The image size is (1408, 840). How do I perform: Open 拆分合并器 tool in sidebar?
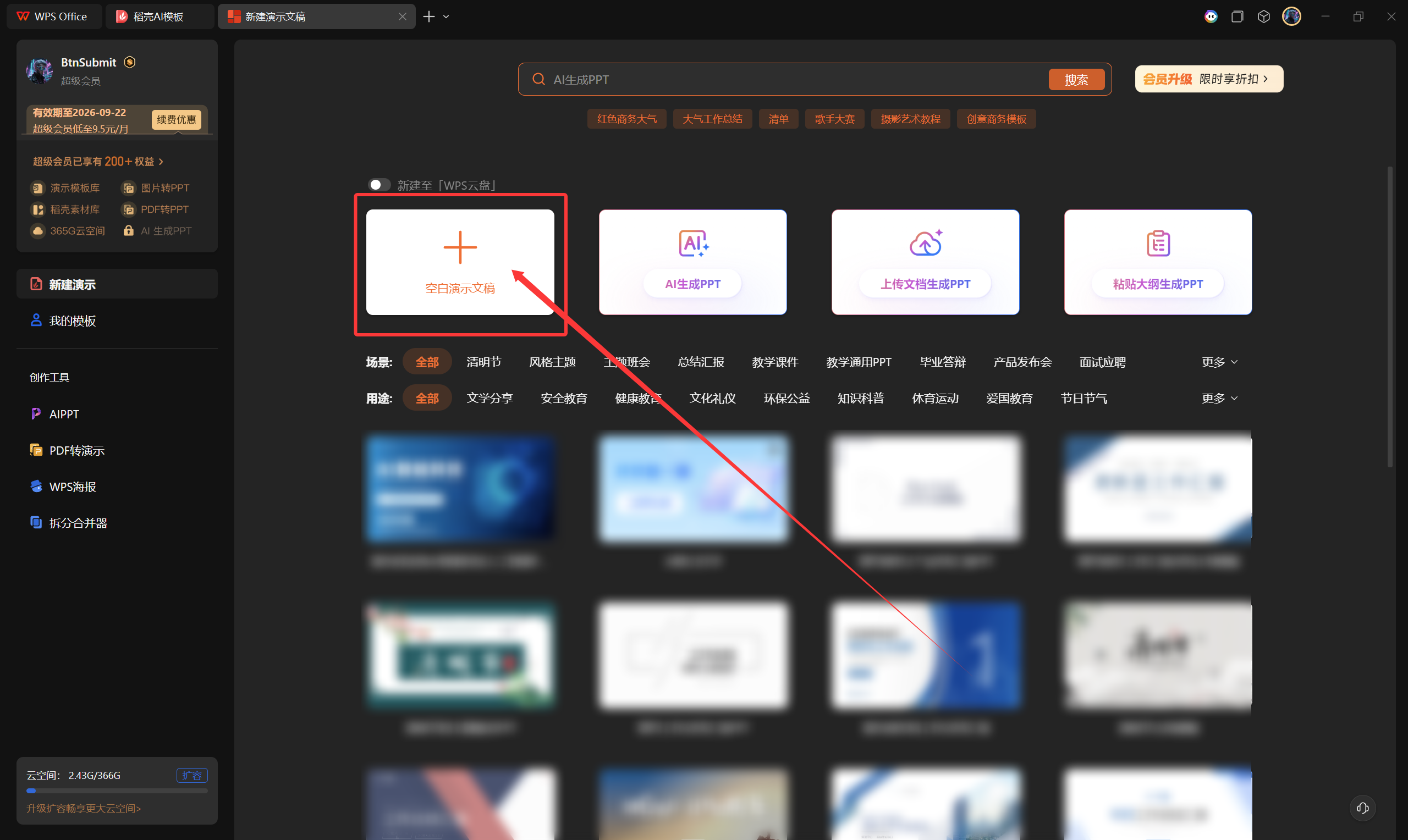pyautogui.click(x=78, y=523)
